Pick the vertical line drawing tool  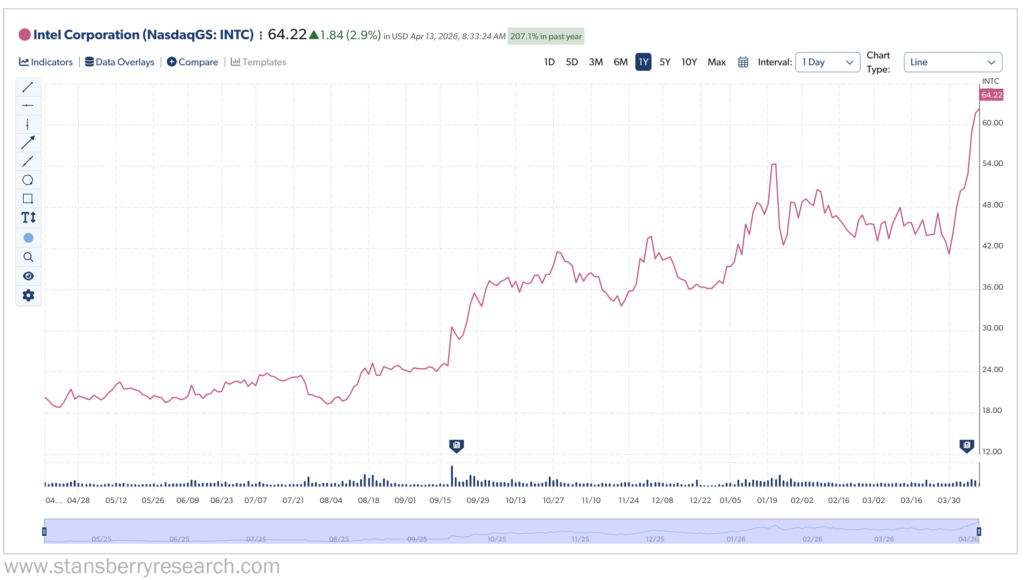(27, 125)
